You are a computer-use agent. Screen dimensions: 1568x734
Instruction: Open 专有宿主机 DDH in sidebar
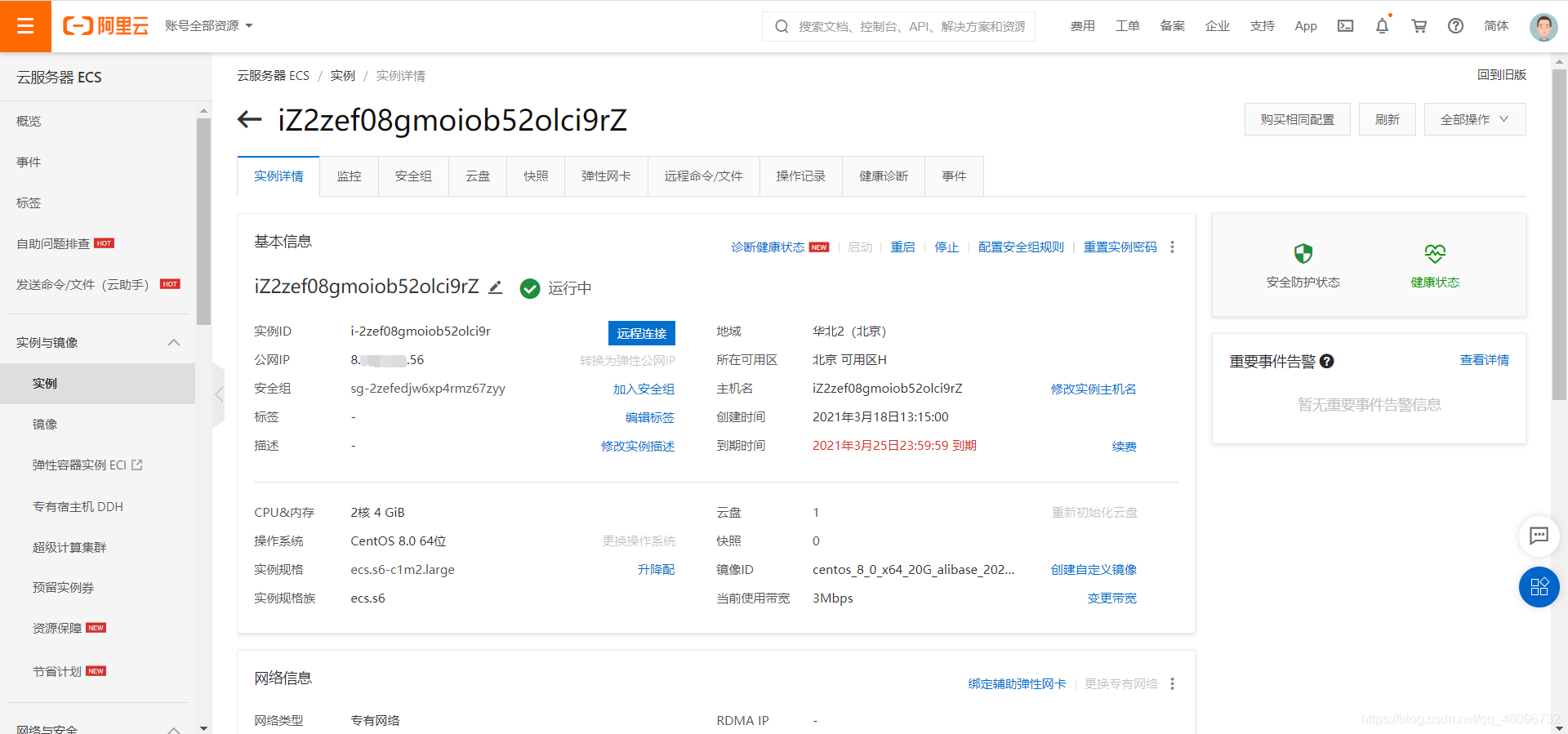(78, 506)
